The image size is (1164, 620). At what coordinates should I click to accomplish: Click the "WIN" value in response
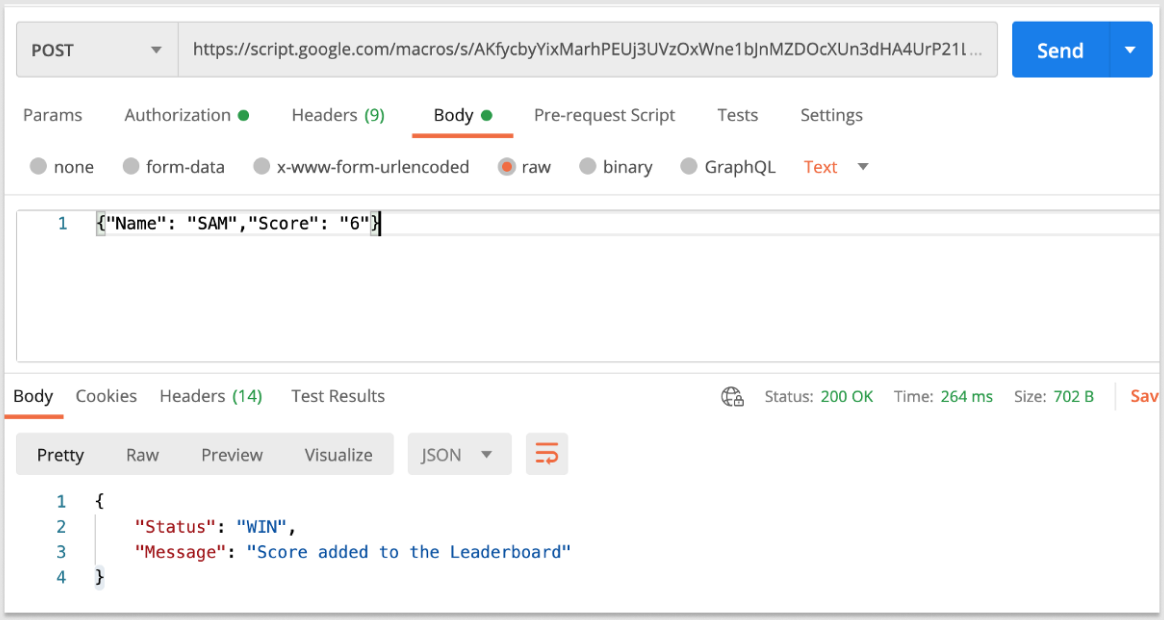(x=261, y=526)
